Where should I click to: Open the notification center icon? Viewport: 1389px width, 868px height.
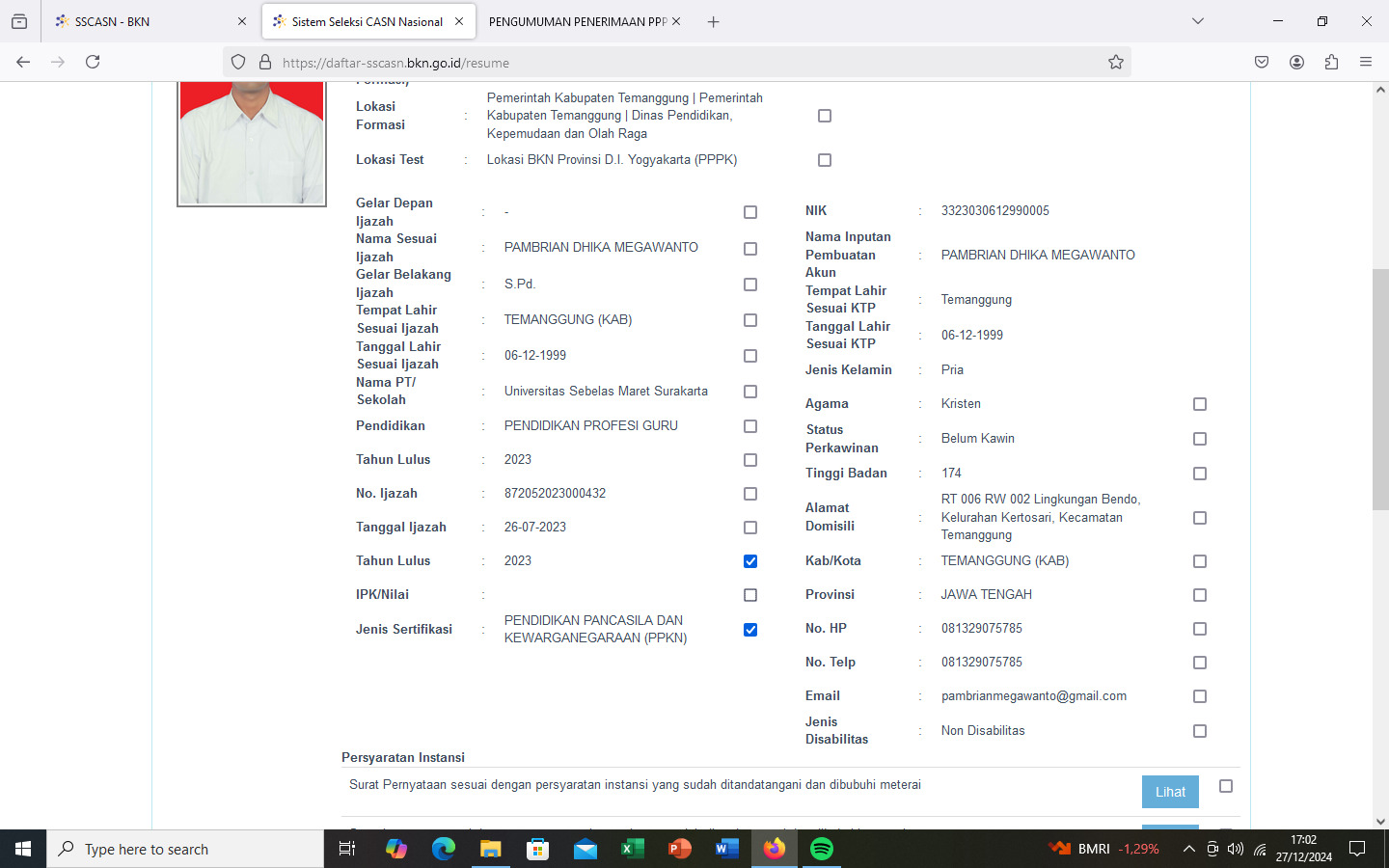point(1357,849)
